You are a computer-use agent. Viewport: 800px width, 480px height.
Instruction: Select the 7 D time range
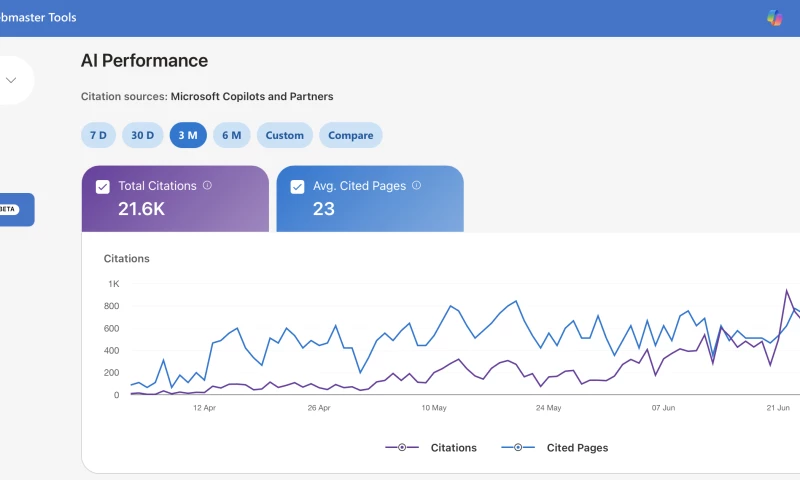[x=98, y=135]
